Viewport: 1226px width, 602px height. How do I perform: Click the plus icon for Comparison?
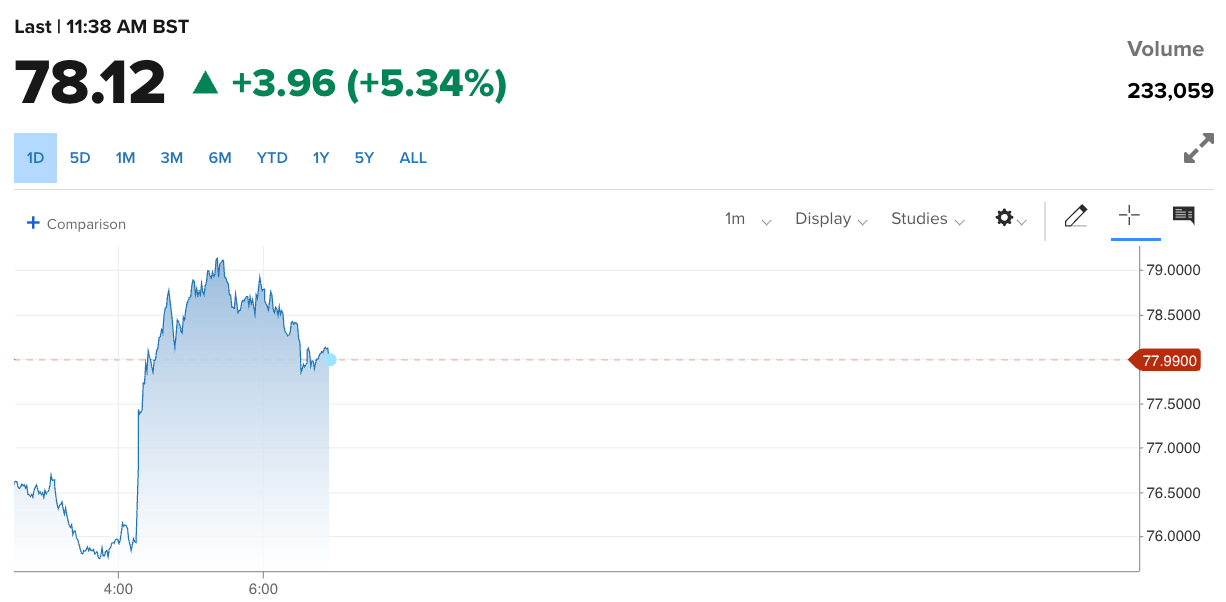33,223
